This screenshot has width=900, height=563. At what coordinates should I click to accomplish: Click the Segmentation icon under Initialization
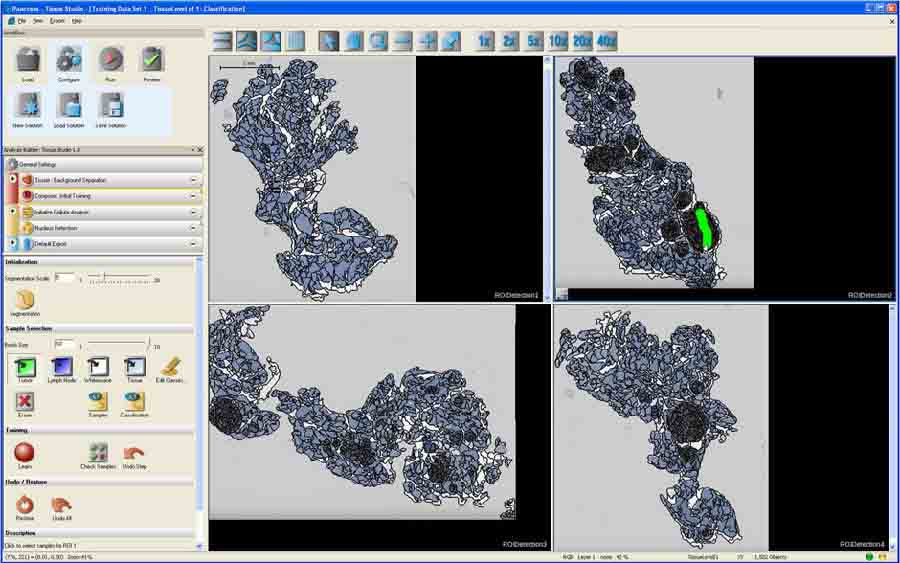tap(25, 300)
